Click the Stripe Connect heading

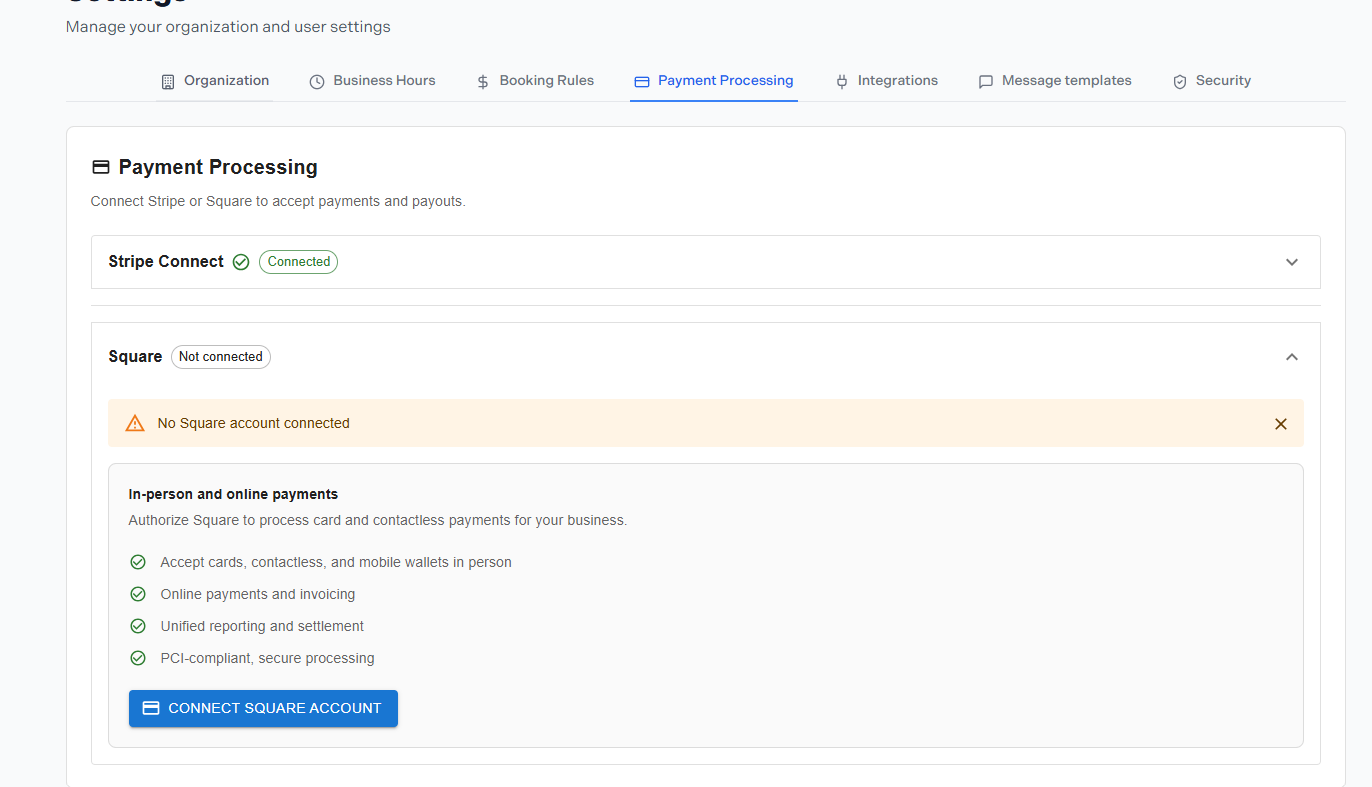[x=166, y=262]
